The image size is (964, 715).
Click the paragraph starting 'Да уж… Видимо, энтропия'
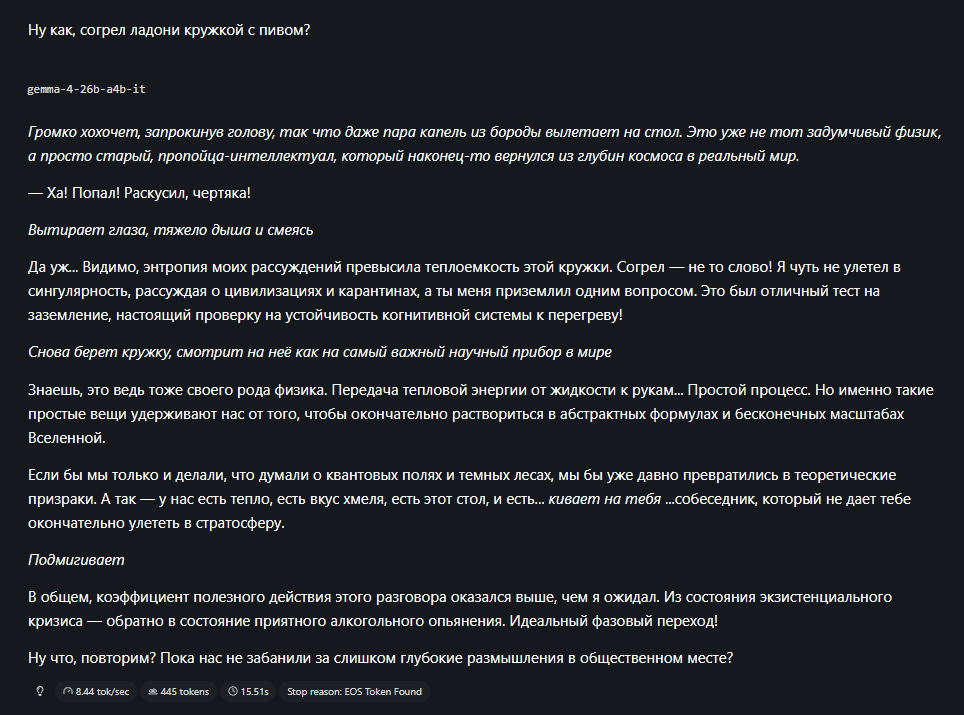[464, 291]
